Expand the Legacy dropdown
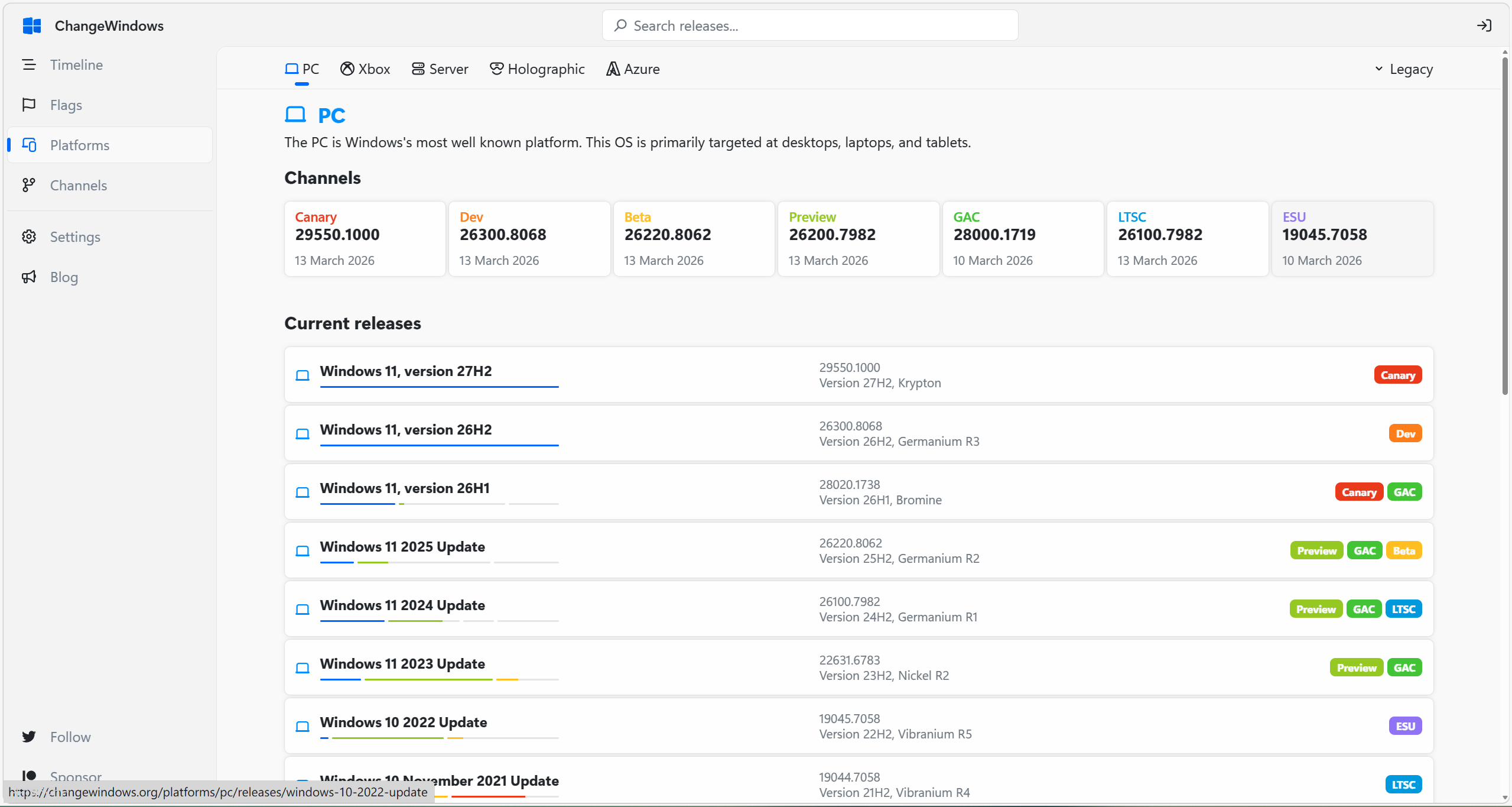Viewport: 1512px width, 807px height. 1403,69
